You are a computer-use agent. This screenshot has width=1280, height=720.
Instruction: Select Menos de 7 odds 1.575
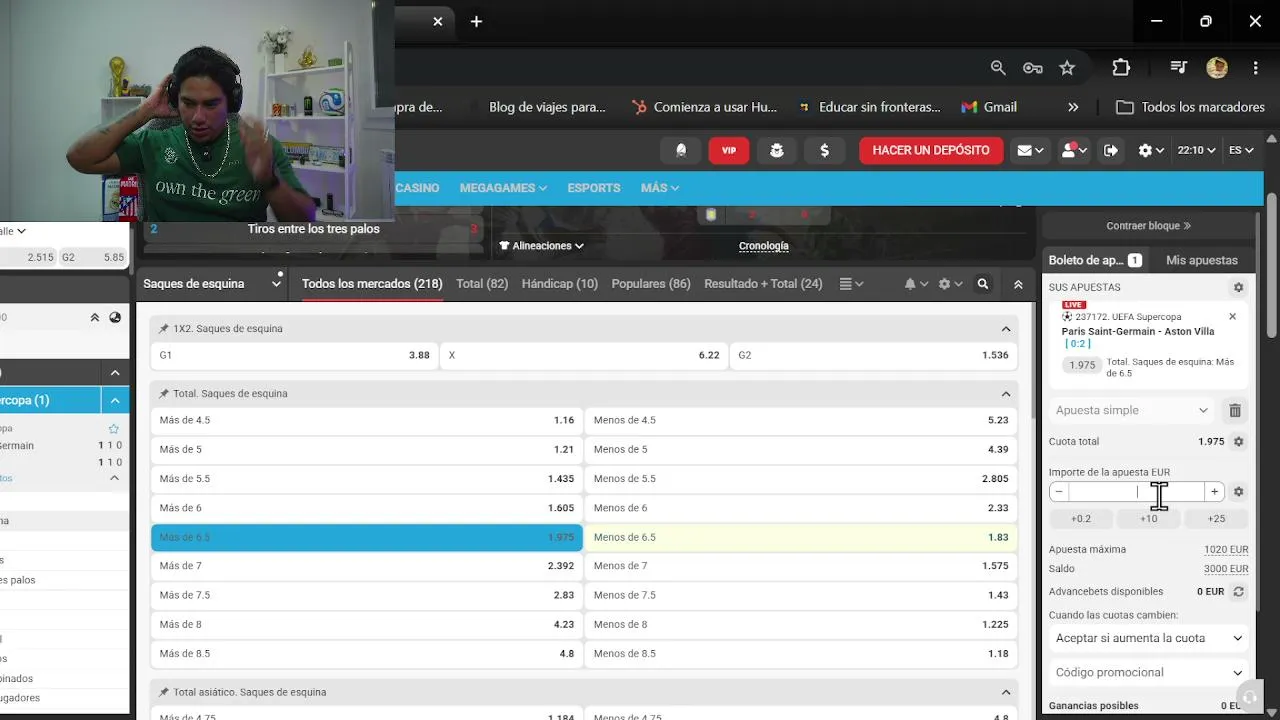pos(801,566)
